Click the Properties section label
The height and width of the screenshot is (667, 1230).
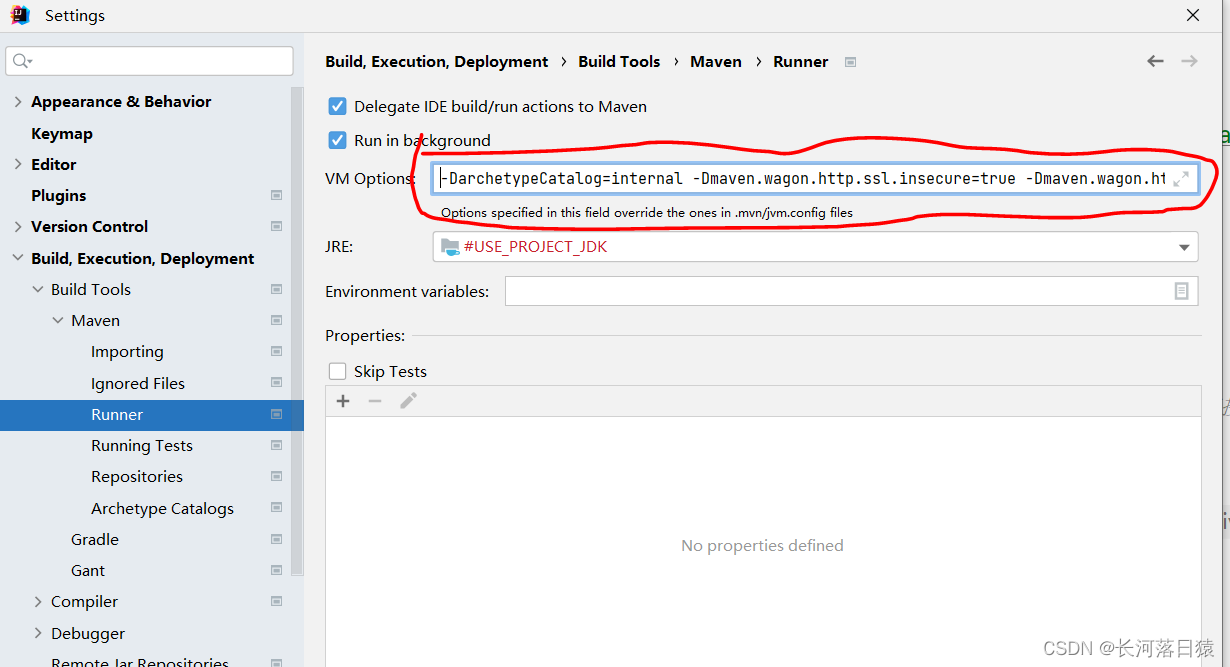365,336
